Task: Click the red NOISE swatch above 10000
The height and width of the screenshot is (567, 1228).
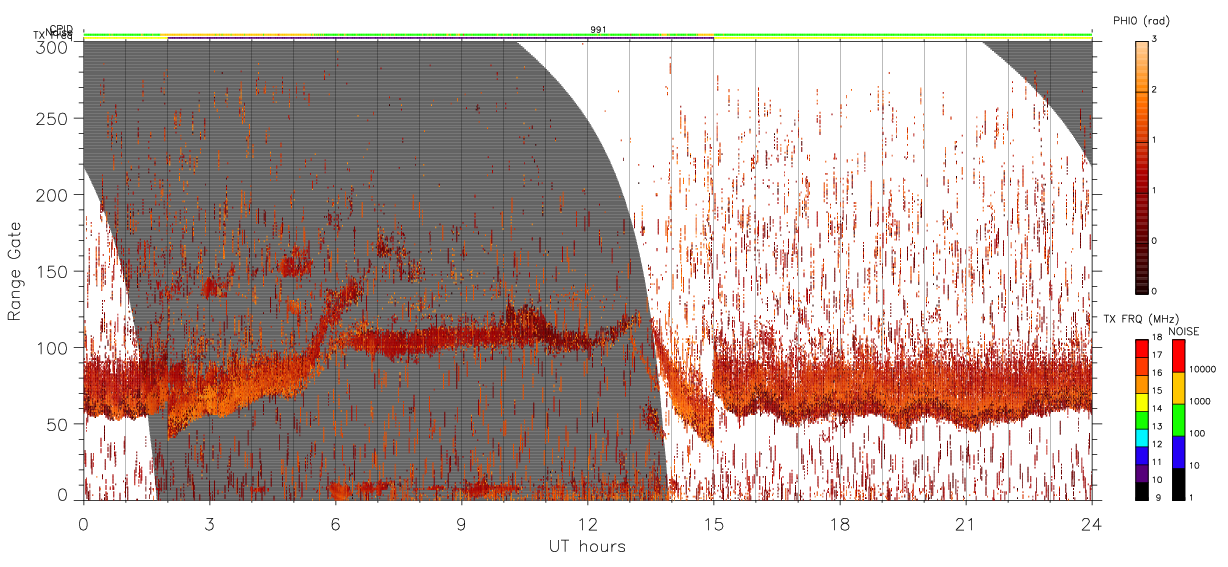Action: point(1178,356)
